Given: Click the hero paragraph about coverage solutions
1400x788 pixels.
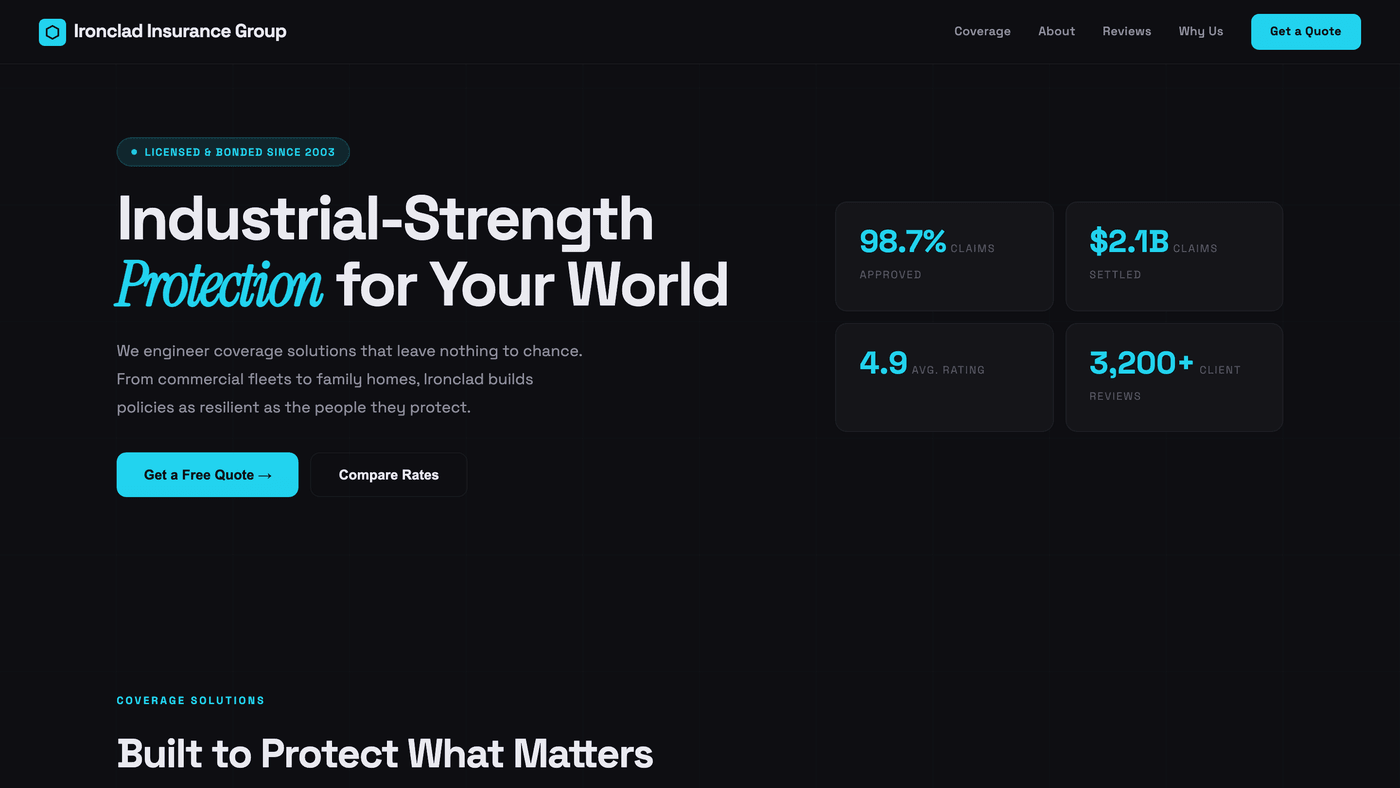Looking at the screenshot, I should point(350,380).
